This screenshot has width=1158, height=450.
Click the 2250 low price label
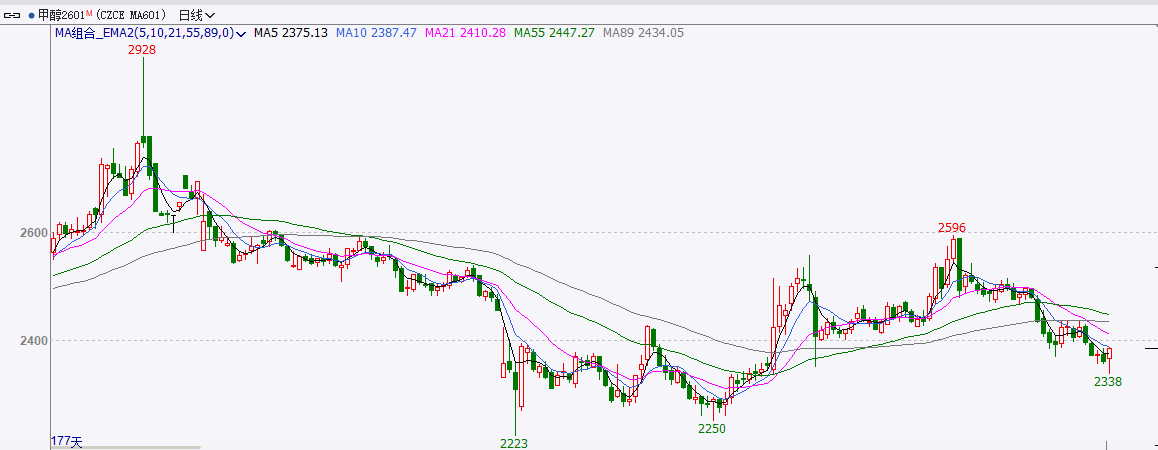pos(713,429)
